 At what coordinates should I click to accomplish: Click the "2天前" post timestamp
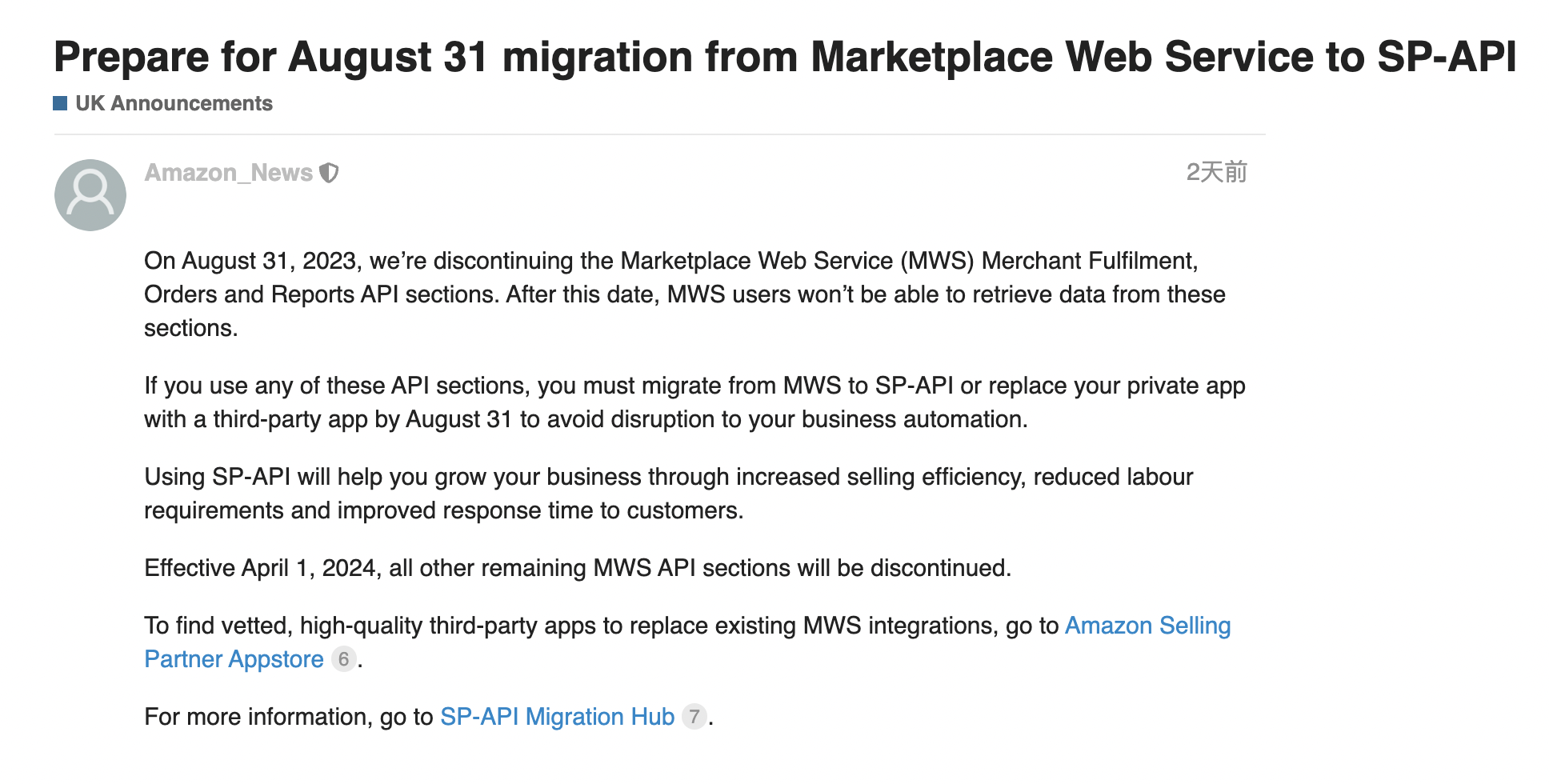pos(1215,172)
